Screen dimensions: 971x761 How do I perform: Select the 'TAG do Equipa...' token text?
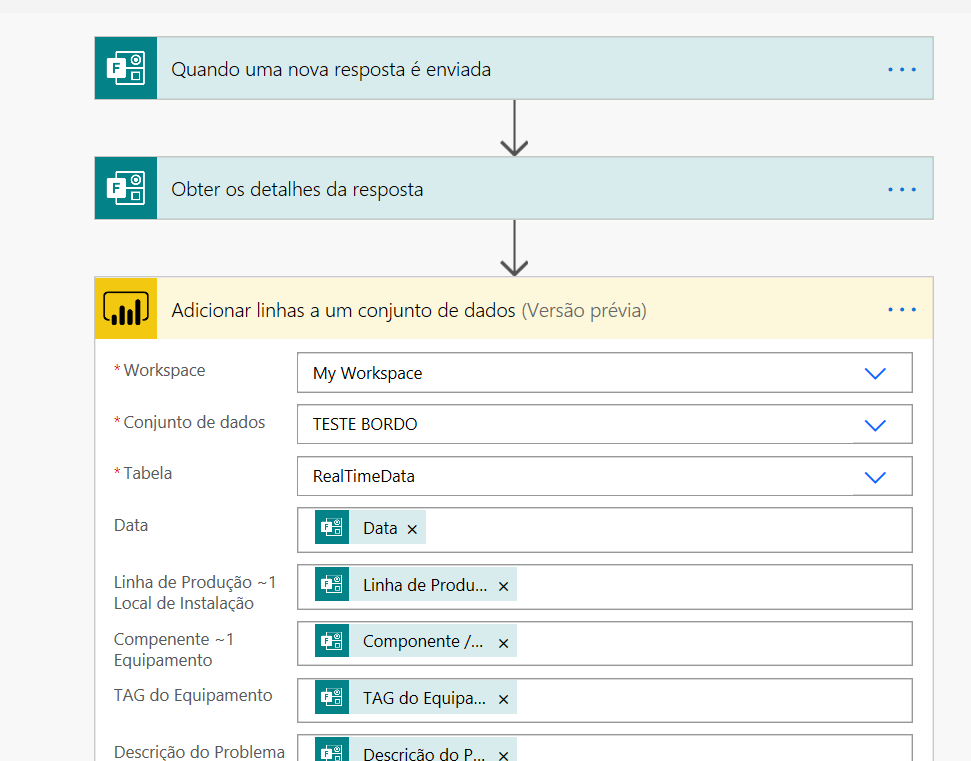coord(424,698)
